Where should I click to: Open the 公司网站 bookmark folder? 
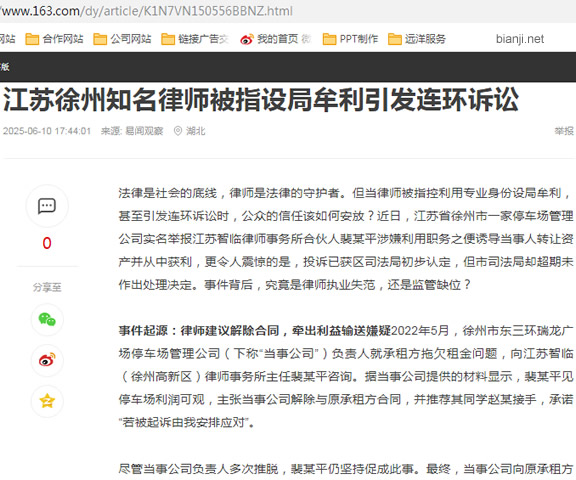[x=122, y=39]
